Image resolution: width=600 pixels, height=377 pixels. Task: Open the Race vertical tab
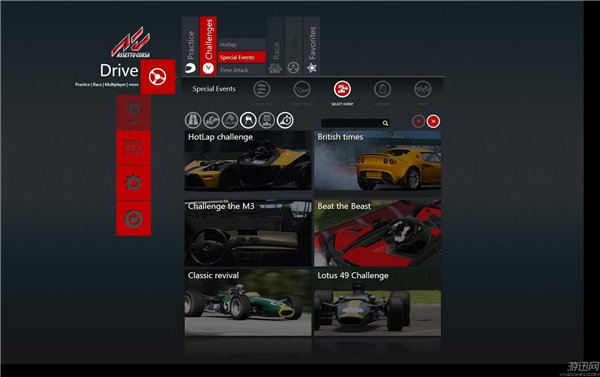coord(276,46)
